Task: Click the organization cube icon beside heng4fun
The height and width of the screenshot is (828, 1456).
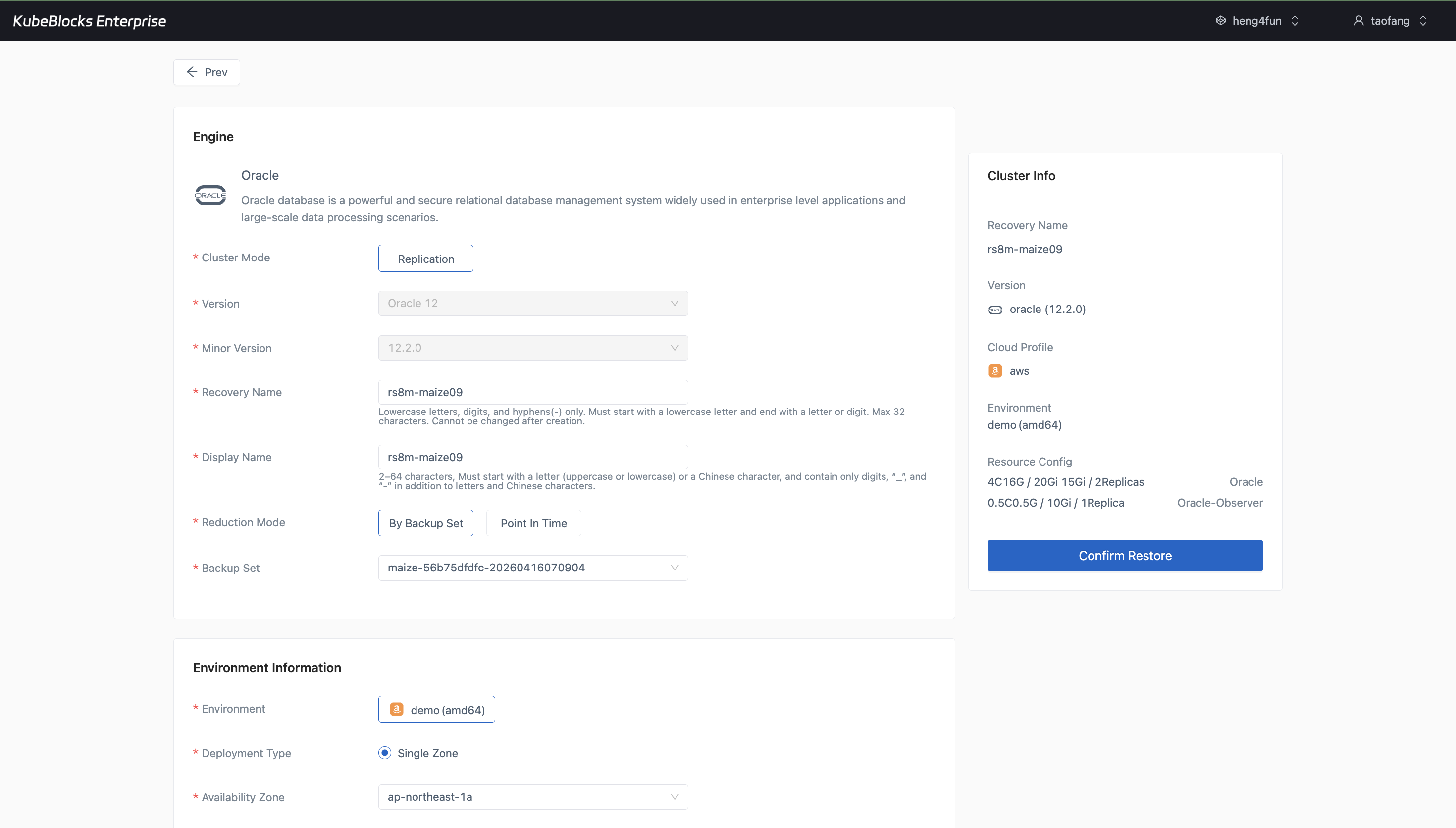Action: pos(1220,21)
